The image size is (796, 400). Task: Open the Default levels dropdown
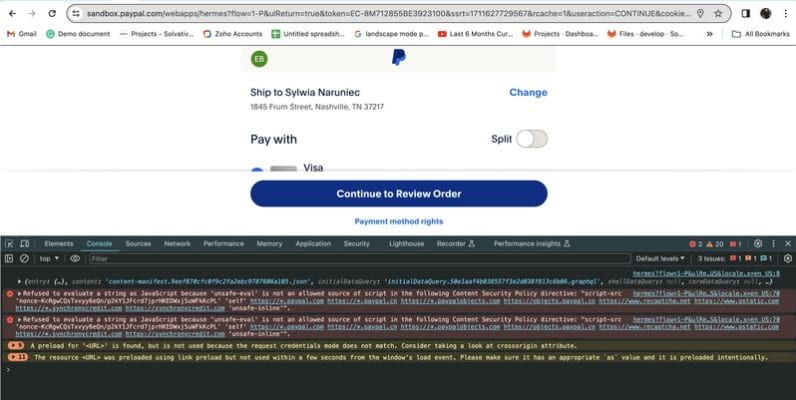[x=660, y=258]
